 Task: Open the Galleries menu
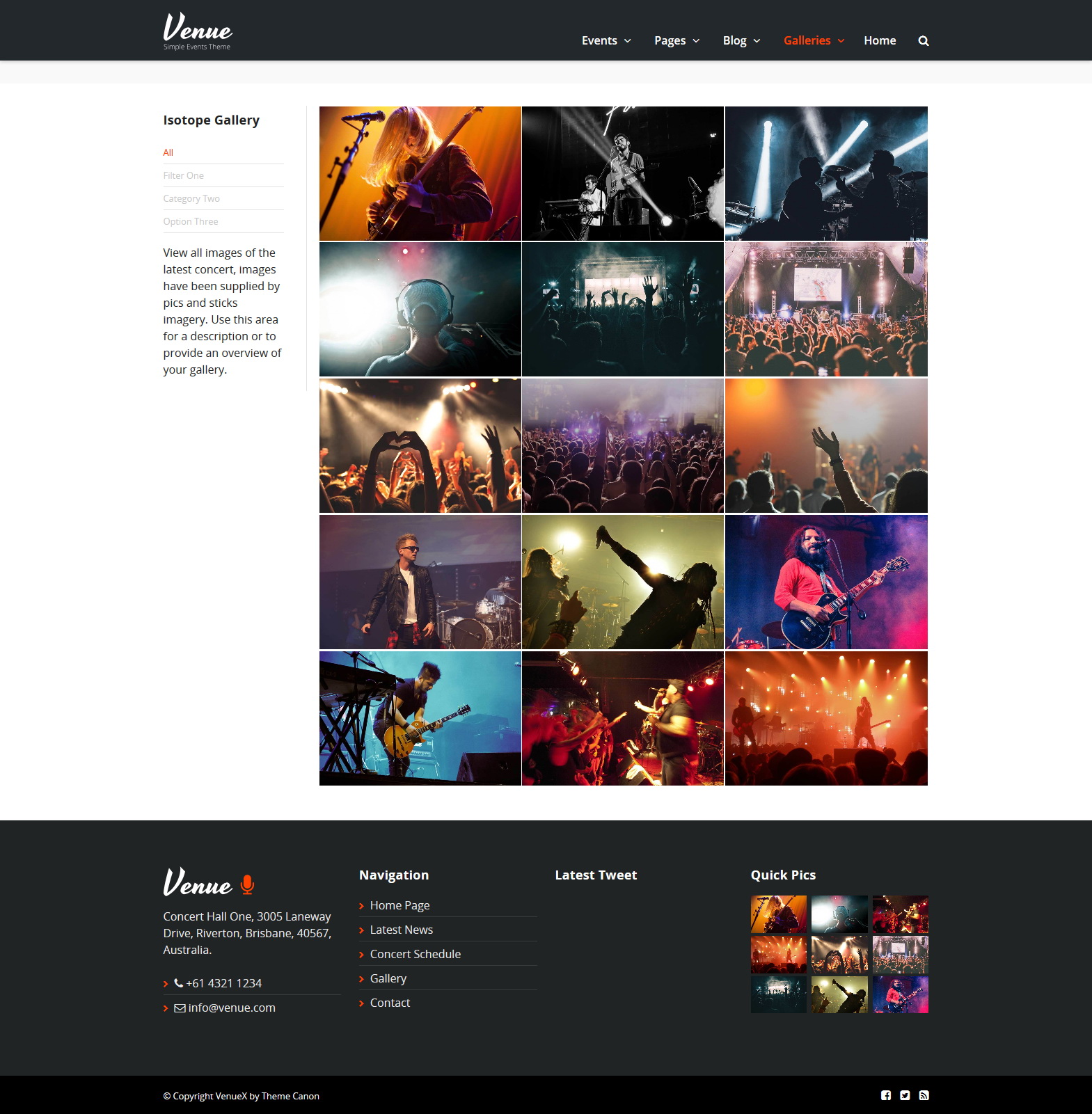point(807,40)
